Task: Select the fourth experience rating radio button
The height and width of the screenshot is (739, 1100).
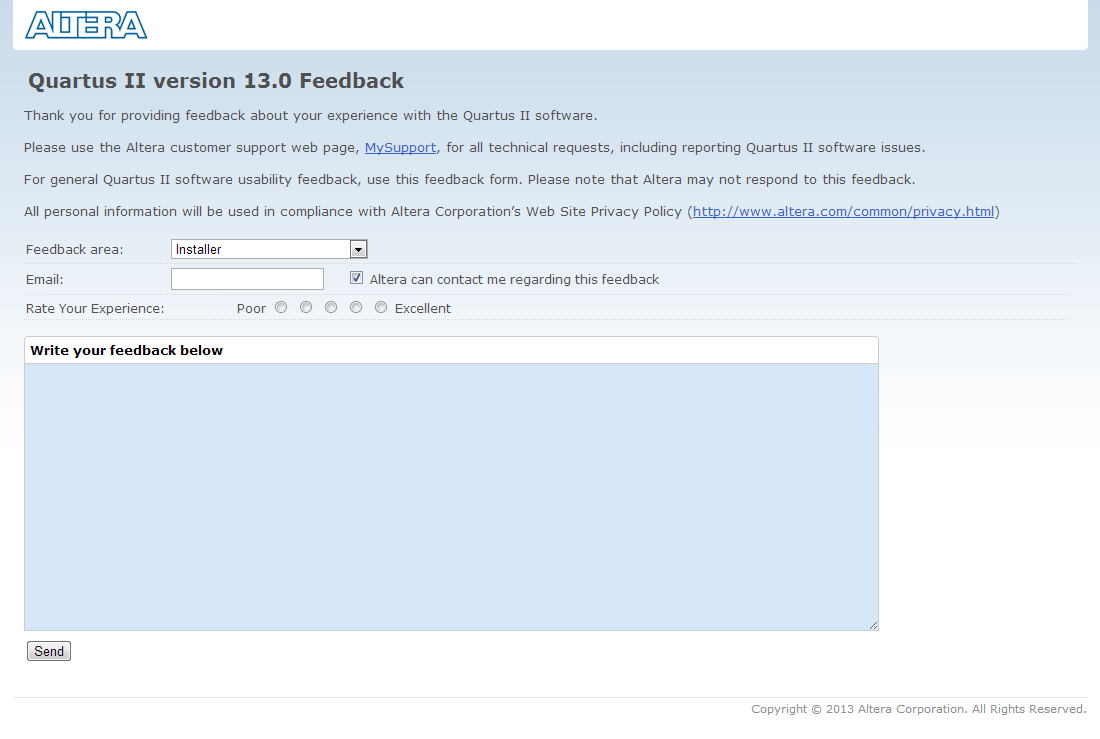Action: click(356, 307)
